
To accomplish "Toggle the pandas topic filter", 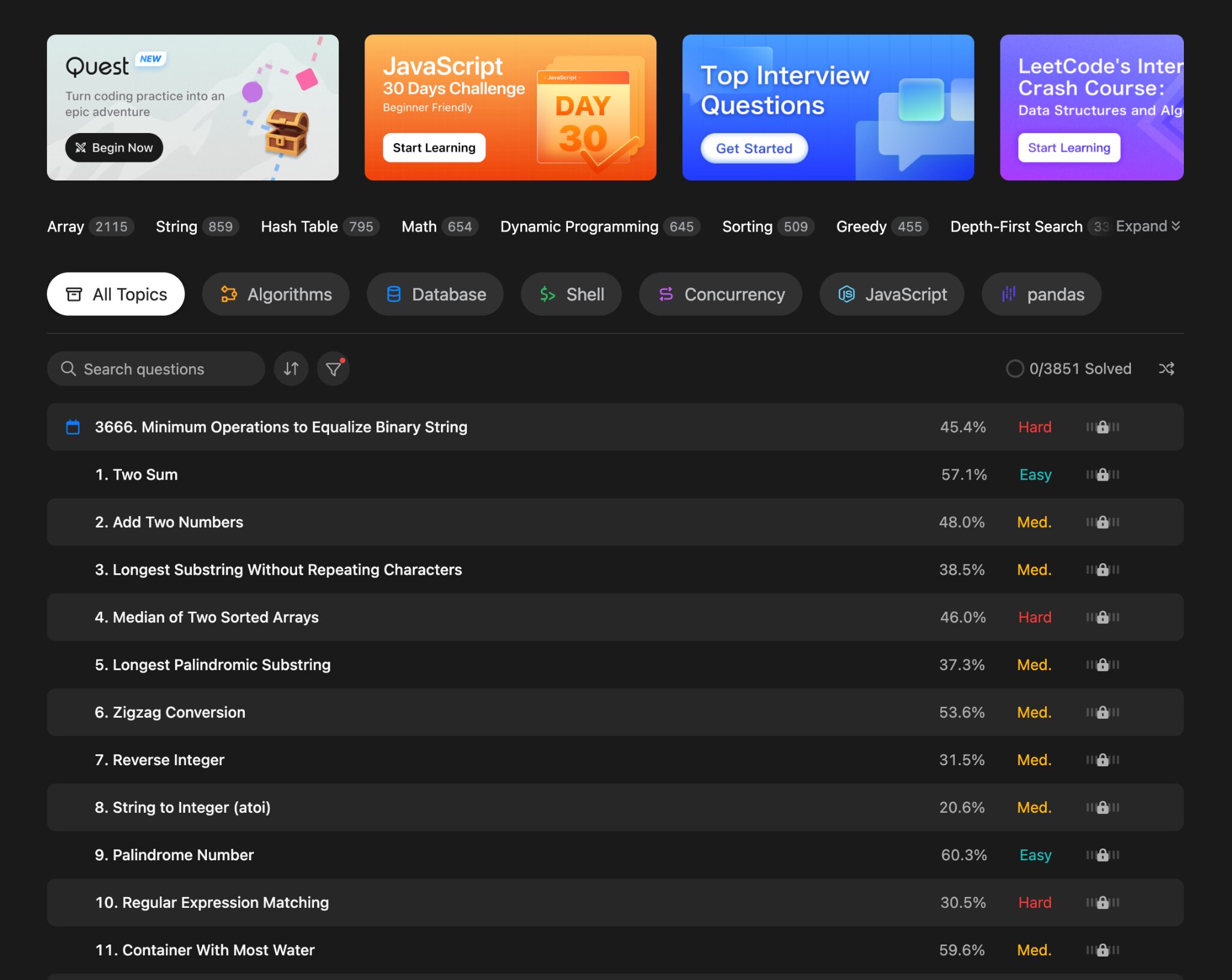I will tap(1041, 294).
